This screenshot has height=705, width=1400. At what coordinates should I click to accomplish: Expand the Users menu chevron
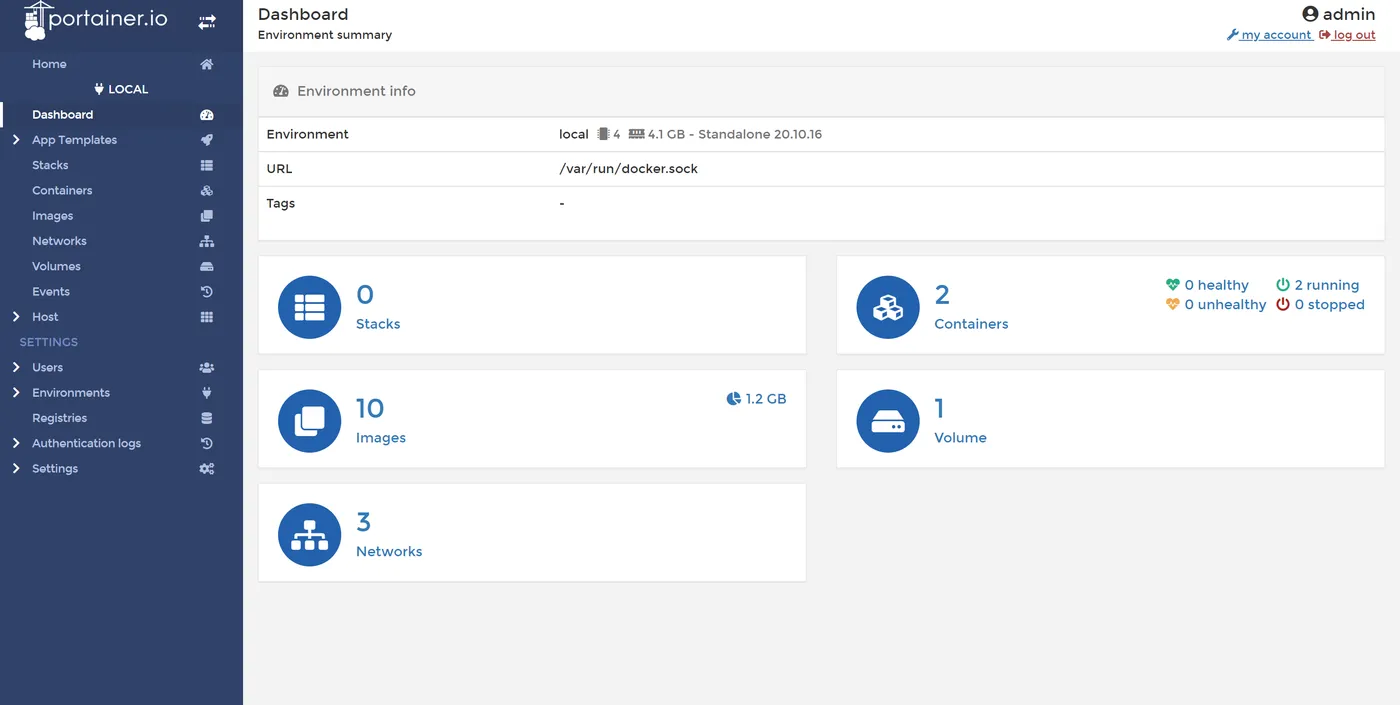(x=16, y=367)
